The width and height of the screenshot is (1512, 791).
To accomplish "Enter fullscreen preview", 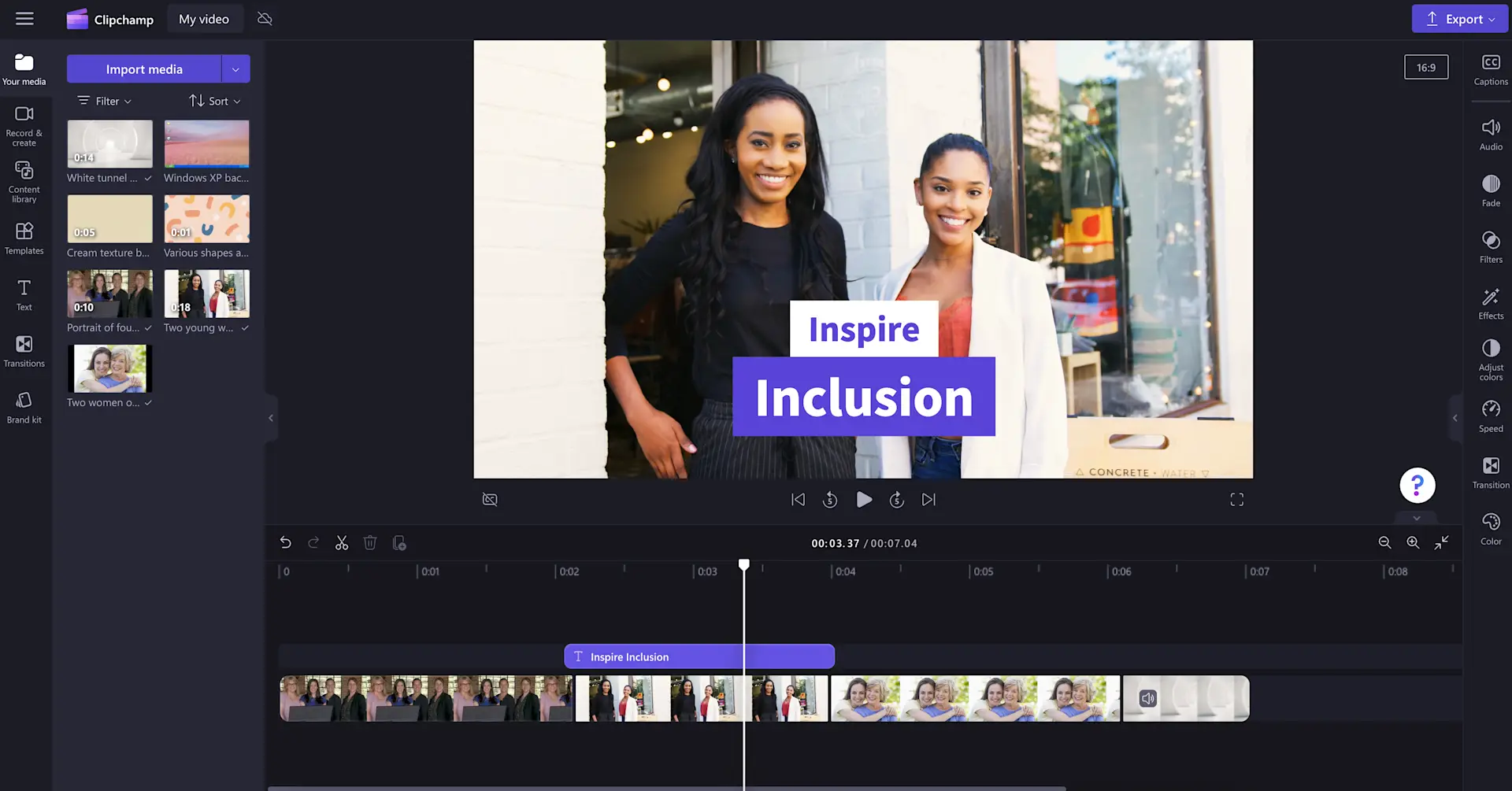I will 1236,500.
